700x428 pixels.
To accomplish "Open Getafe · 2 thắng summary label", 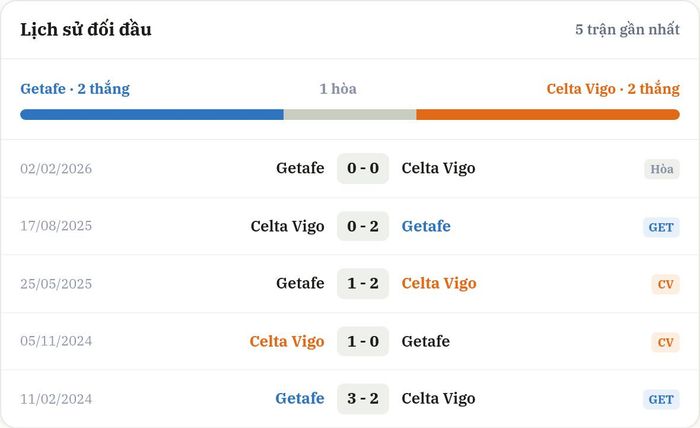I will click(75, 89).
